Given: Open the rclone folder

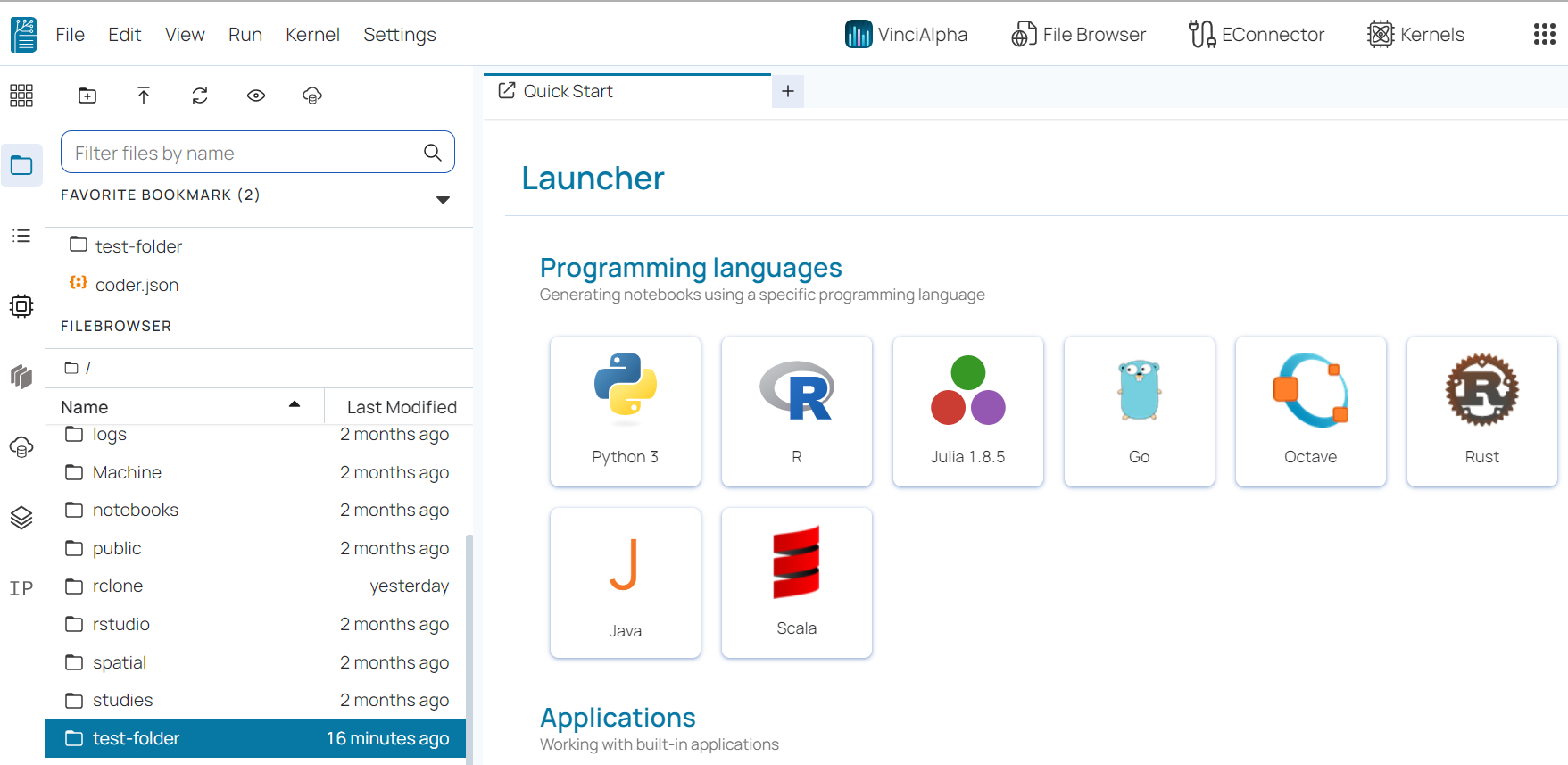Looking at the screenshot, I should tap(255, 586).
